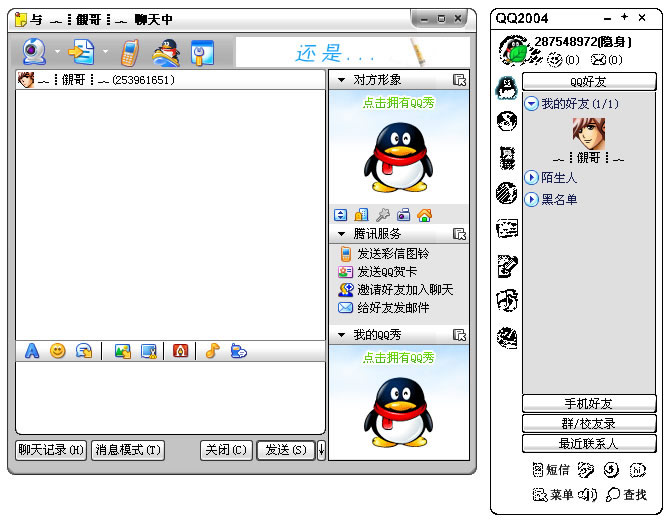The width and height of the screenshot is (671, 521).
Task: Click the blue up-down arrows icon under avatar
Action: point(341,215)
